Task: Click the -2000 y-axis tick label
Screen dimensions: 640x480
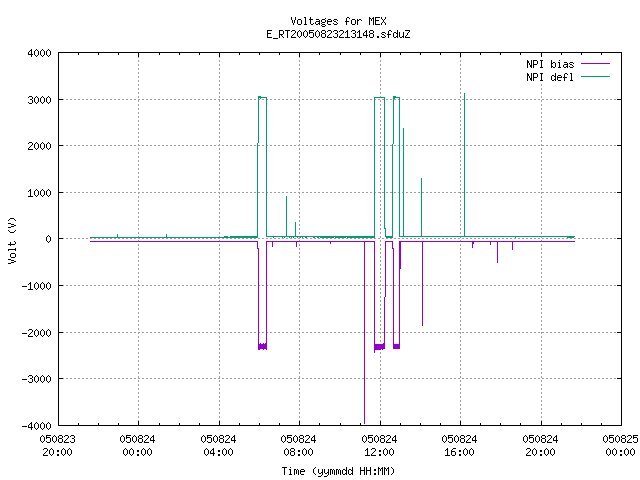Action: 37,333
